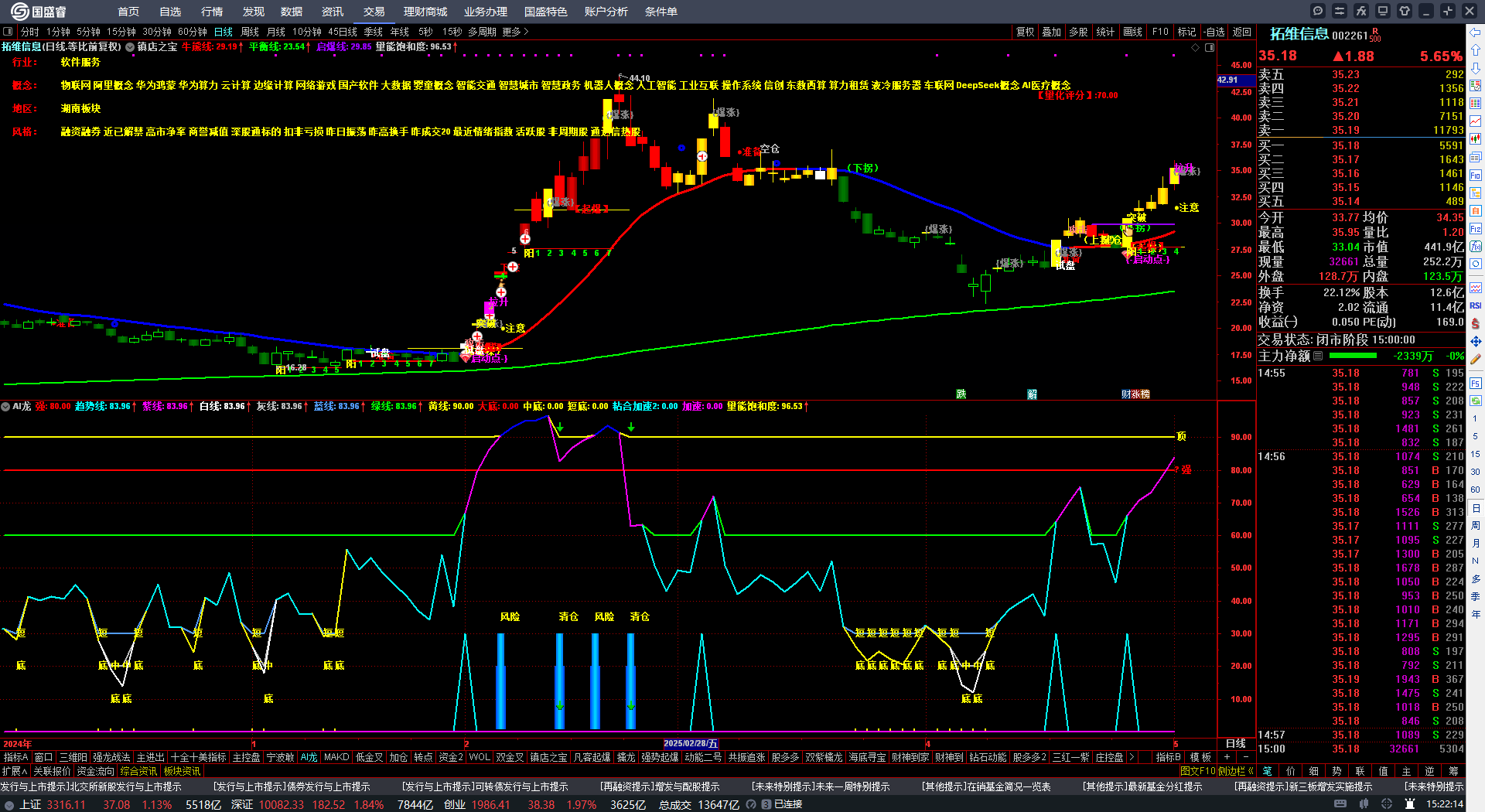Open the candlestick chart icon in right sidebar
This screenshot has width=1485, height=812.
[x=1476, y=139]
